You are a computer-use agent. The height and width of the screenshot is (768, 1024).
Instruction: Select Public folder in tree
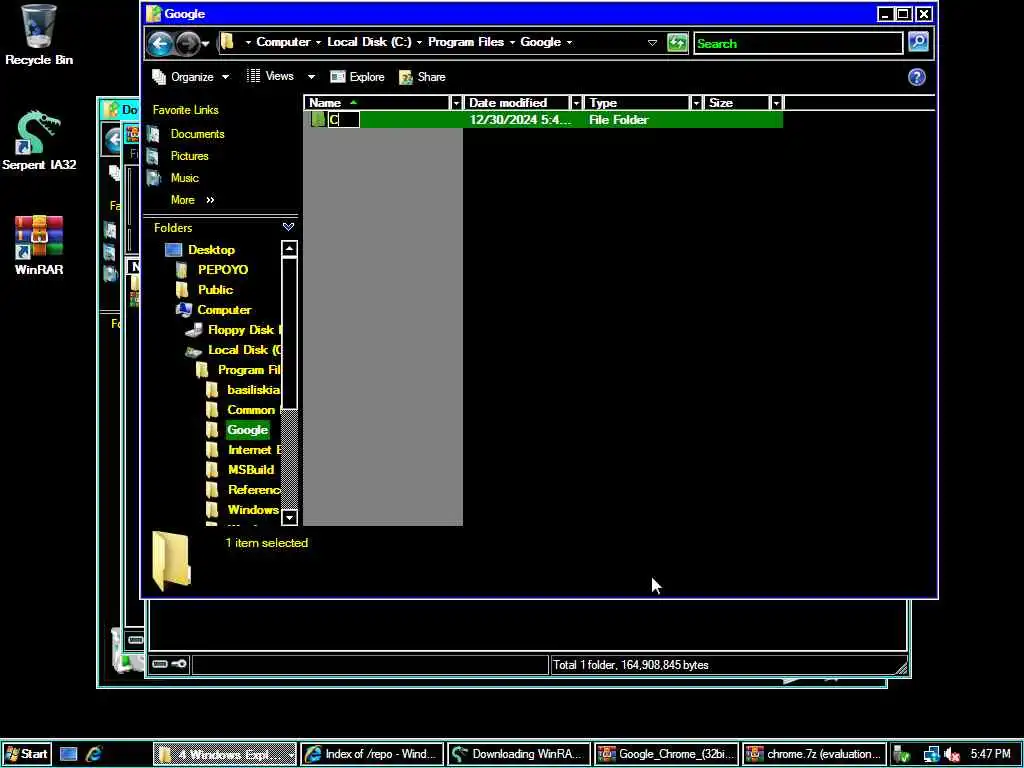(x=215, y=290)
